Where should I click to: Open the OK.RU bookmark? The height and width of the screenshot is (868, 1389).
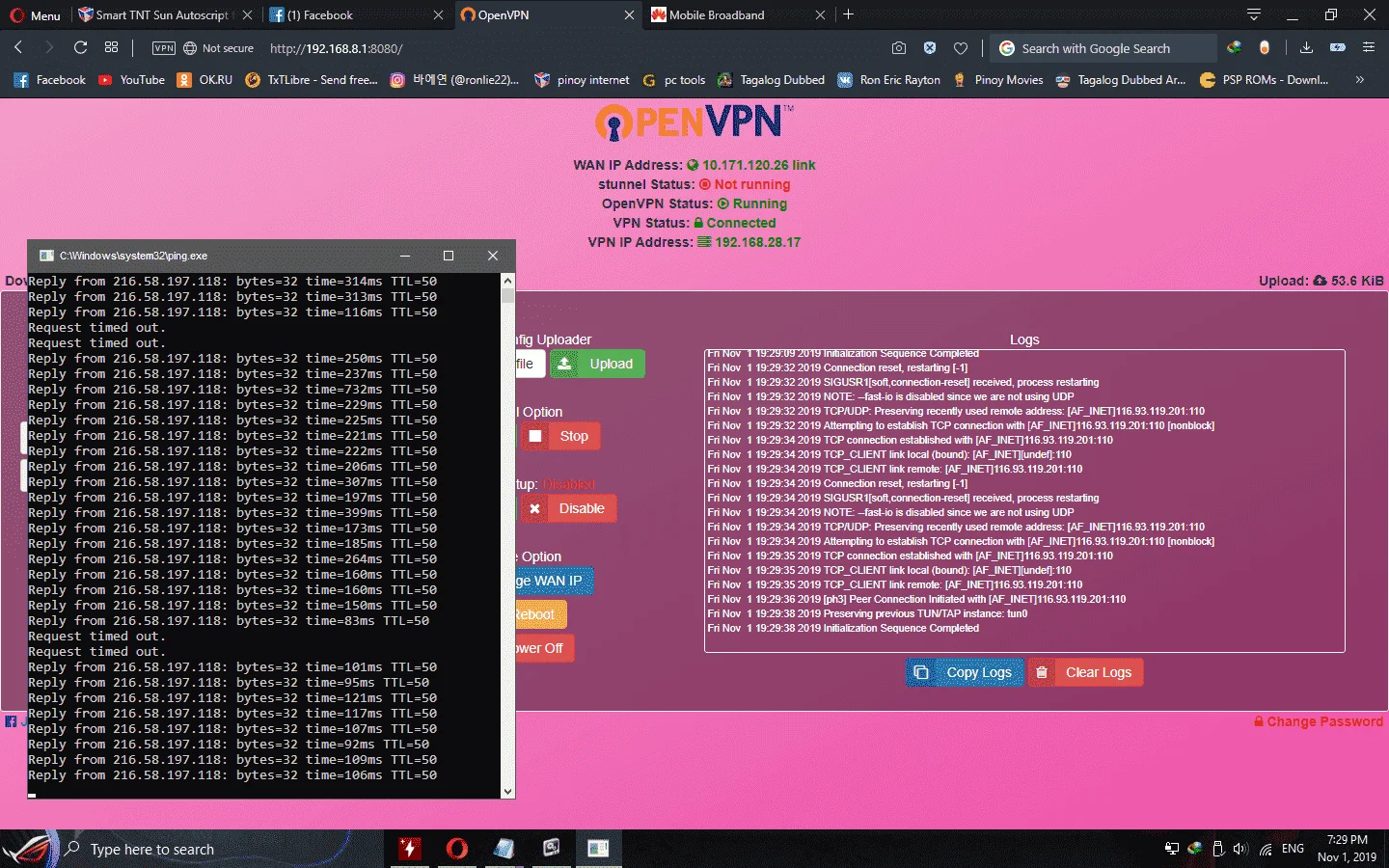click(204, 80)
